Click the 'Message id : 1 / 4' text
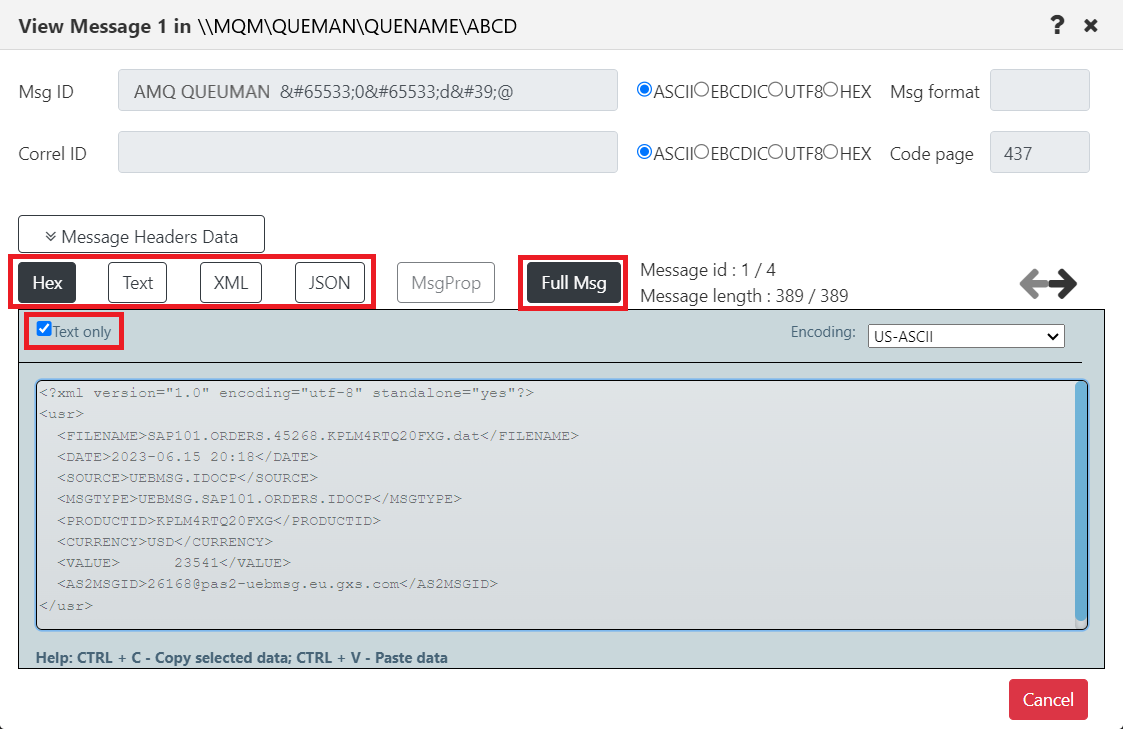 (708, 270)
